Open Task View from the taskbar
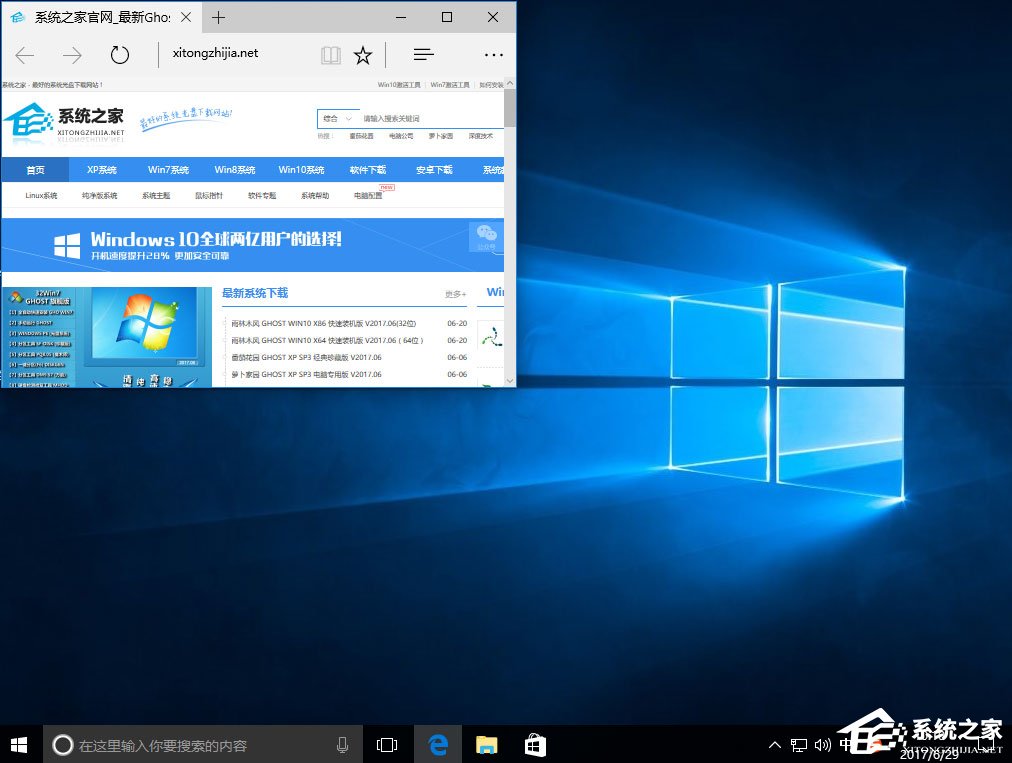Image resolution: width=1012 pixels, height=763 pixels. pyautogui.click(x=387, y=744)
